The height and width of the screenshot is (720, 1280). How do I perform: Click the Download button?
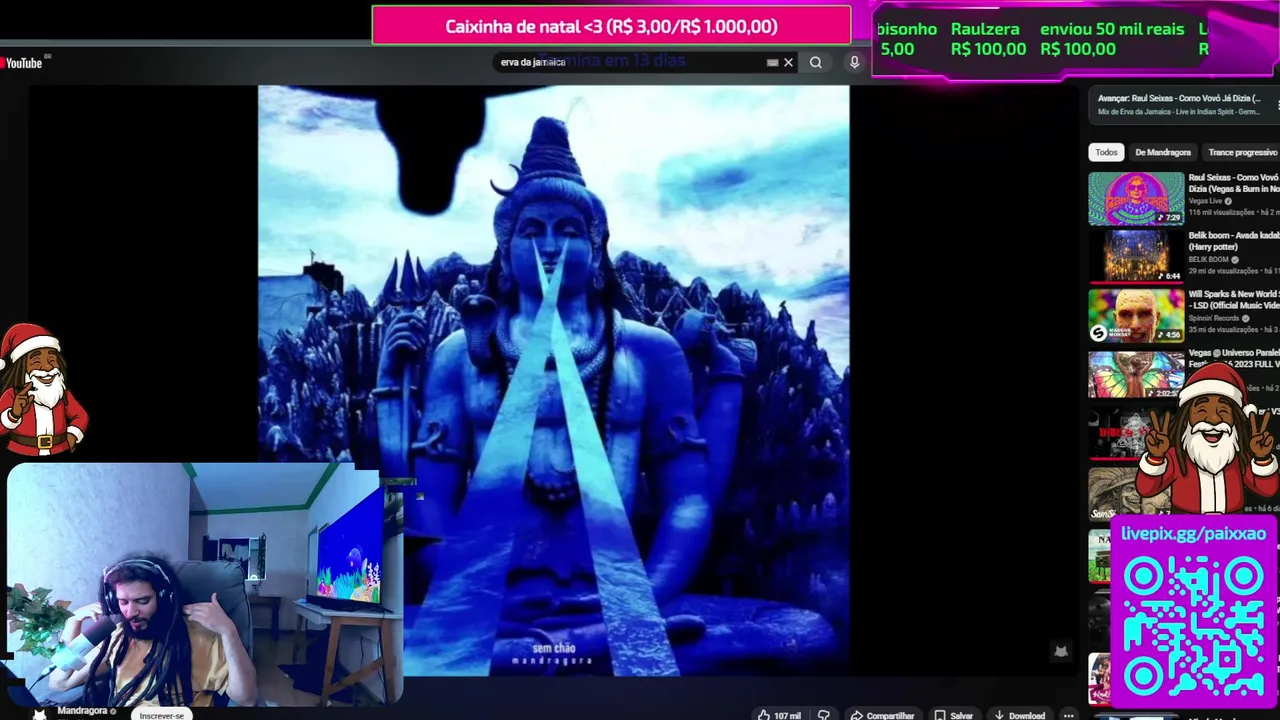pyautogui.click(x=1018, y=715)
